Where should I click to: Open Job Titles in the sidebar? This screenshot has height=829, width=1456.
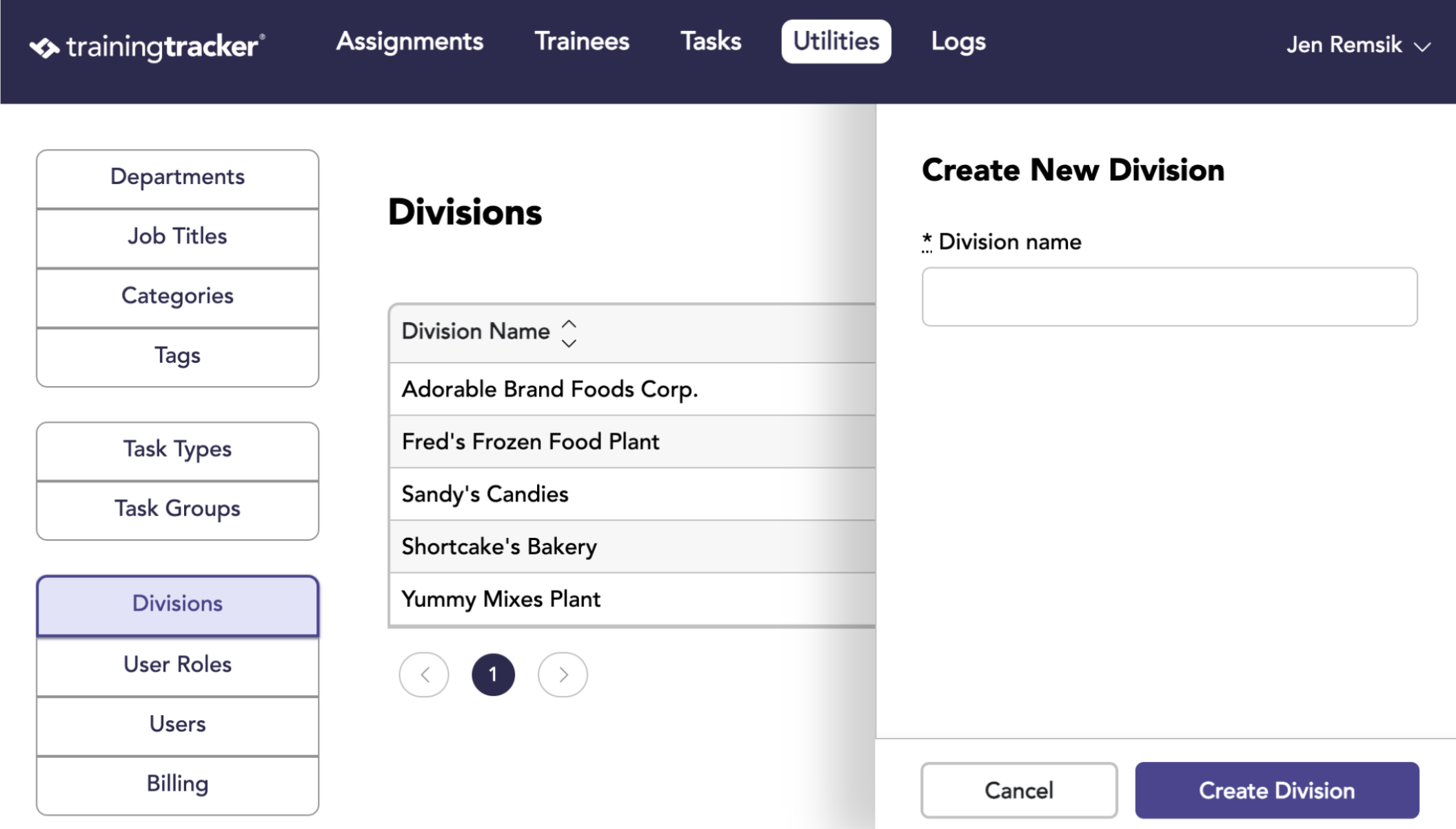tap(177, 237)
